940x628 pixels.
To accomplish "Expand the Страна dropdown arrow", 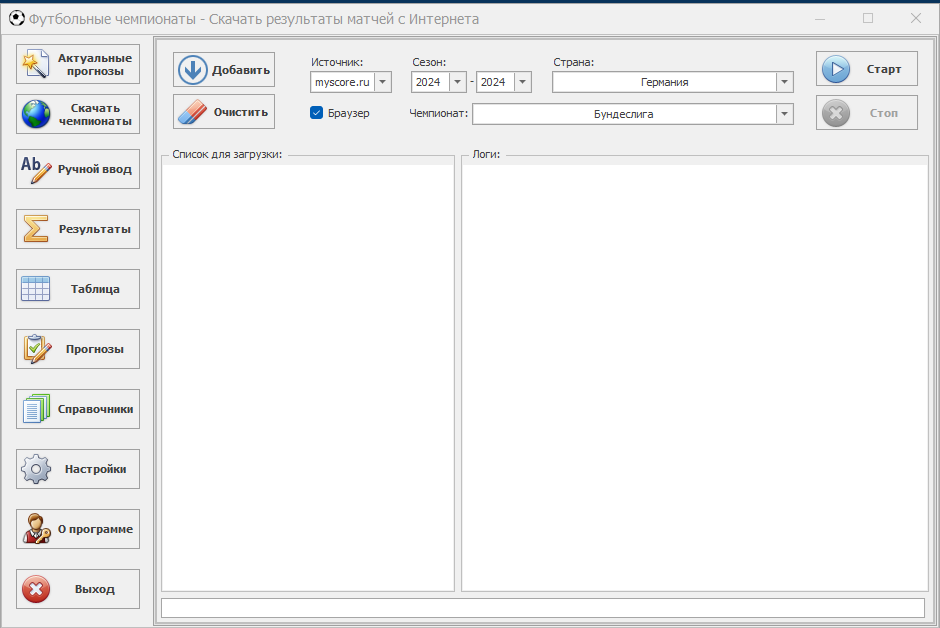I will click(784, 82).
